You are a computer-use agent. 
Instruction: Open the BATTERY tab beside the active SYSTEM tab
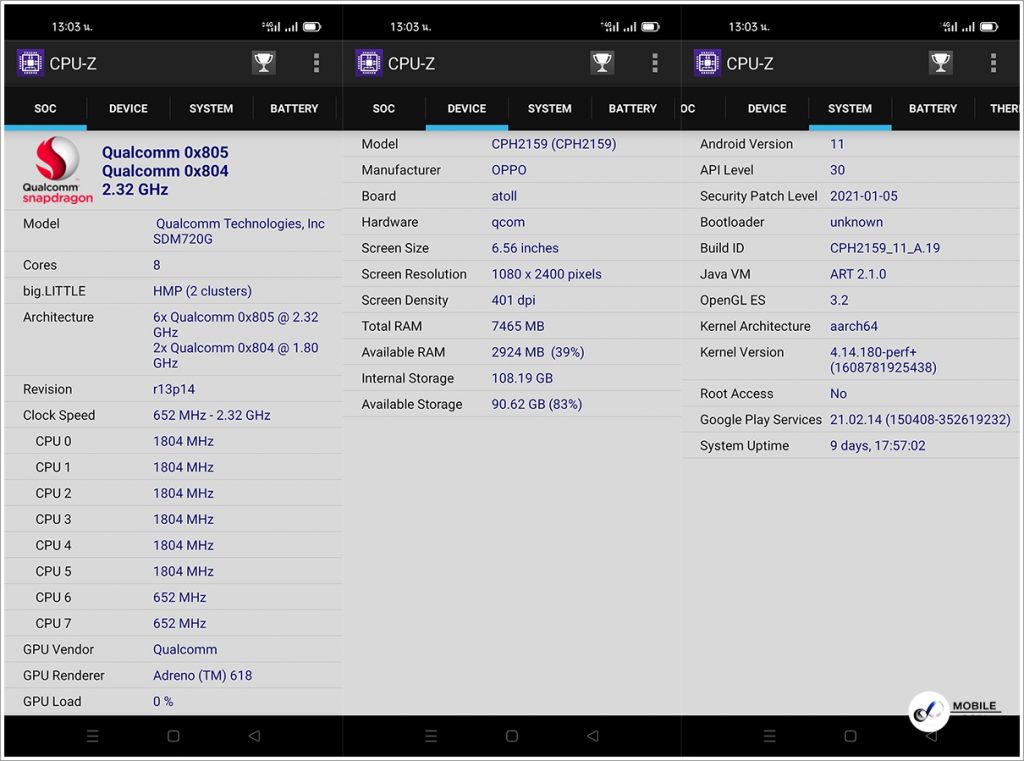932,108
